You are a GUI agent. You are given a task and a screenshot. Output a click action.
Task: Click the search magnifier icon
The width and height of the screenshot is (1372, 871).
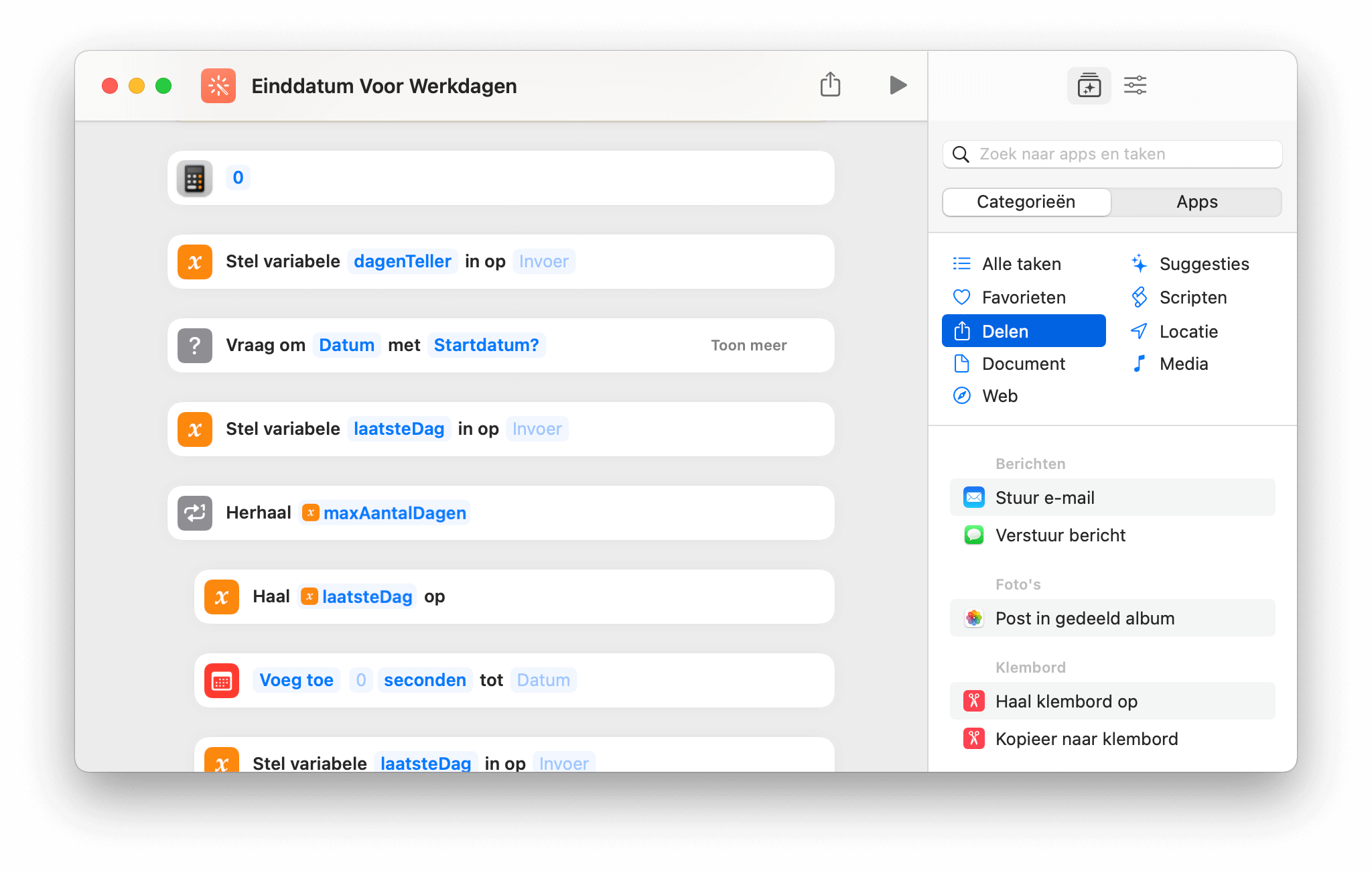pos(961,154)
